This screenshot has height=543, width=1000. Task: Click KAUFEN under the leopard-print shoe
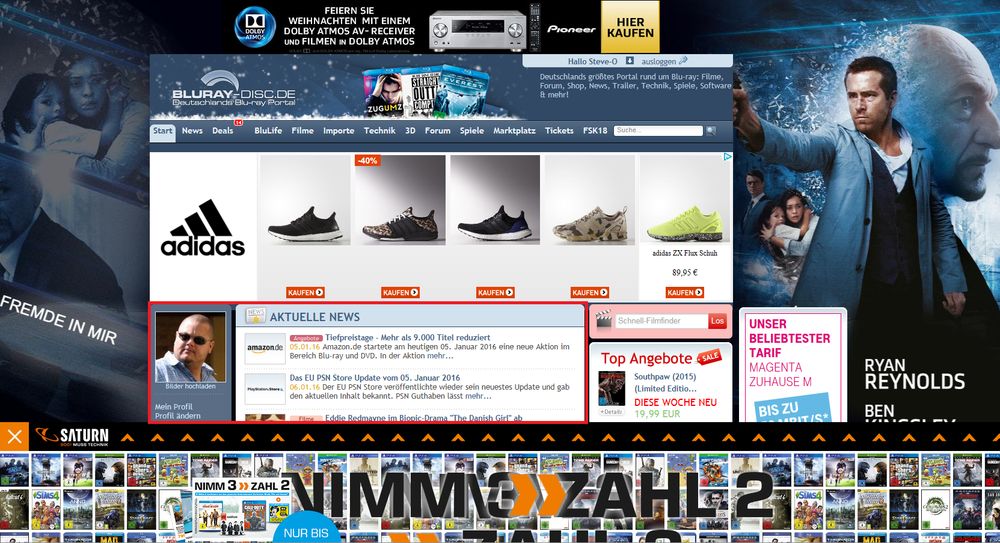point(401,293)
